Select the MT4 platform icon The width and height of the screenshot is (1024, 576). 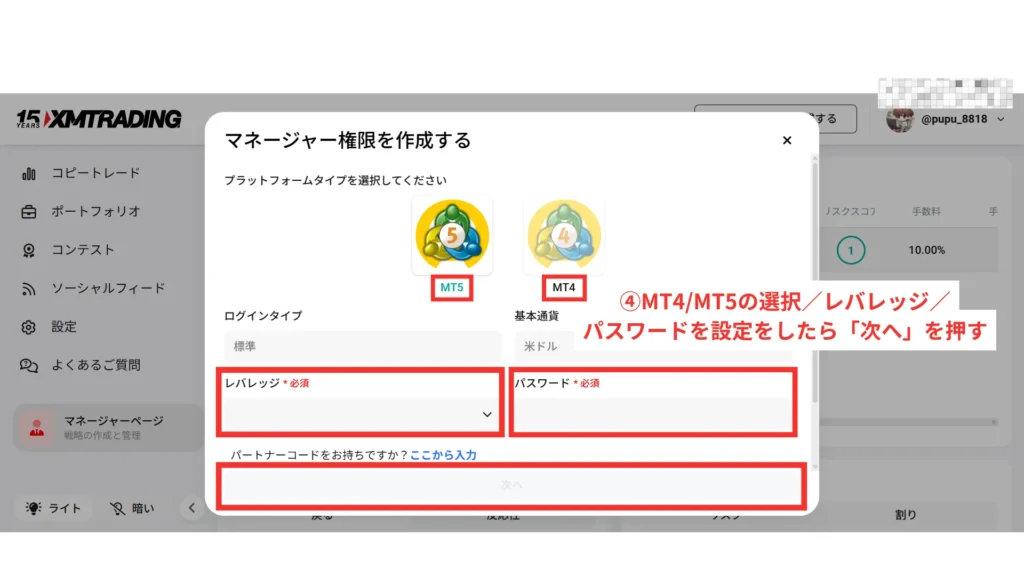[x=564, y=237]
